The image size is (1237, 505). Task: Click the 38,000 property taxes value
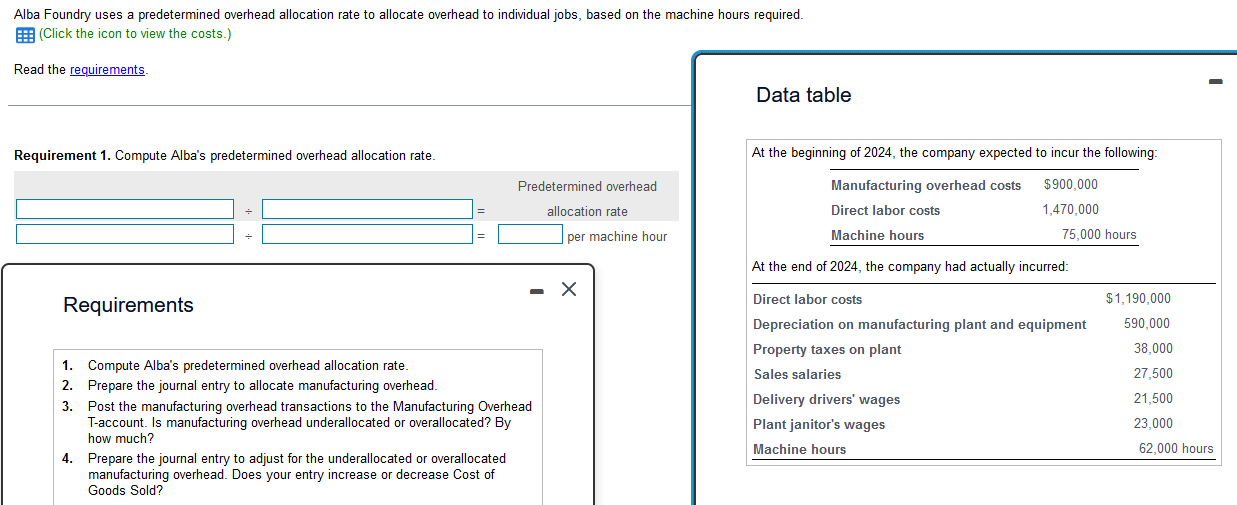tap(1154, 349)
